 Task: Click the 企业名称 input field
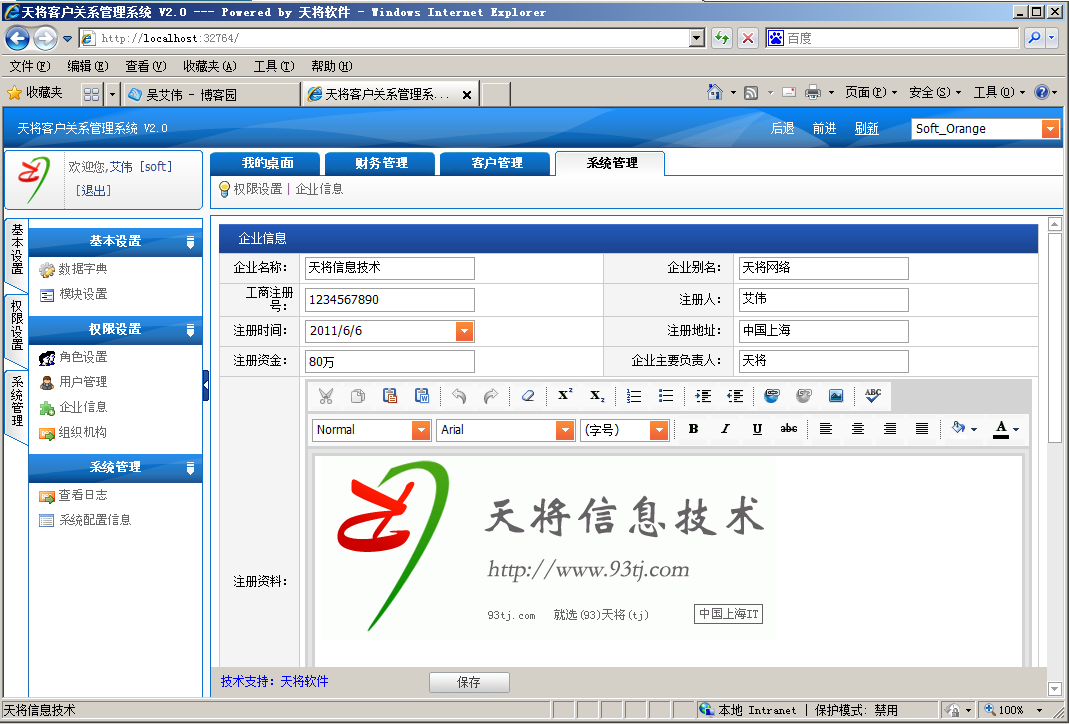click(x=389, y=268)
